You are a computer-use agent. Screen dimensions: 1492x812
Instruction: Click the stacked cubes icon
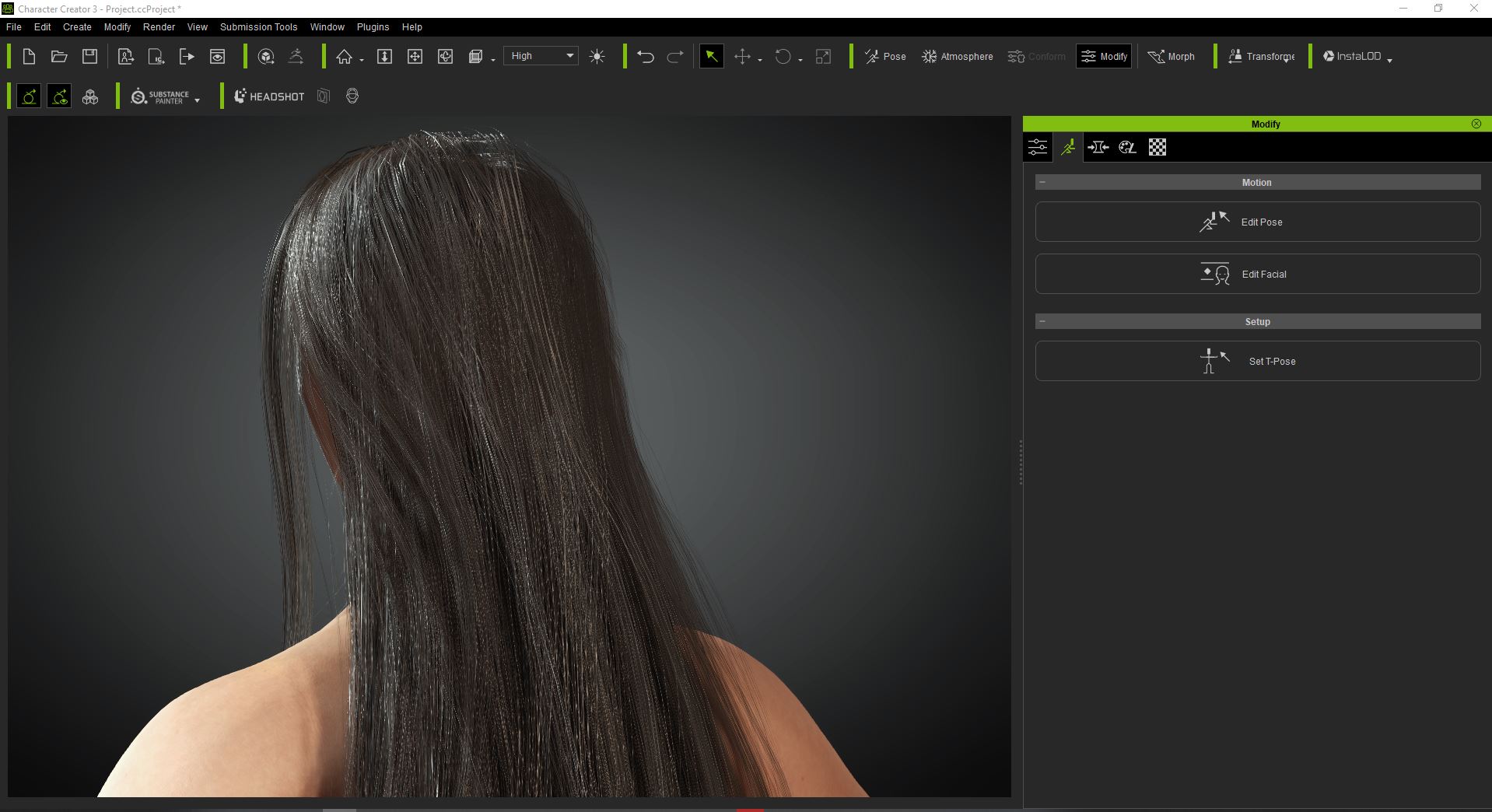point(90,96)
